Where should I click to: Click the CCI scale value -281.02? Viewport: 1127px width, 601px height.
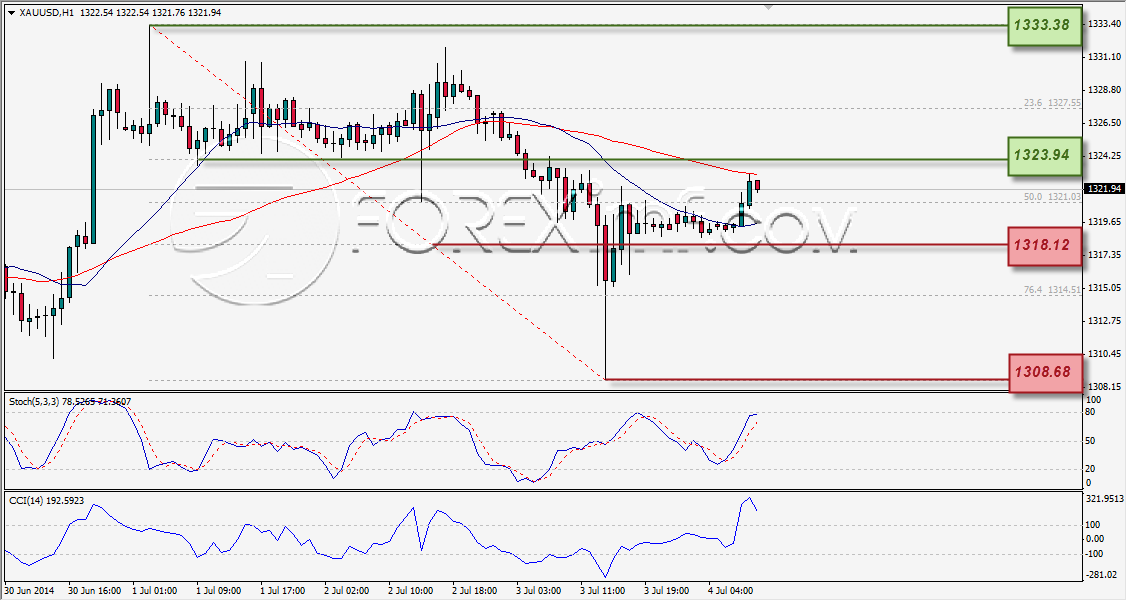[1101, 574]
